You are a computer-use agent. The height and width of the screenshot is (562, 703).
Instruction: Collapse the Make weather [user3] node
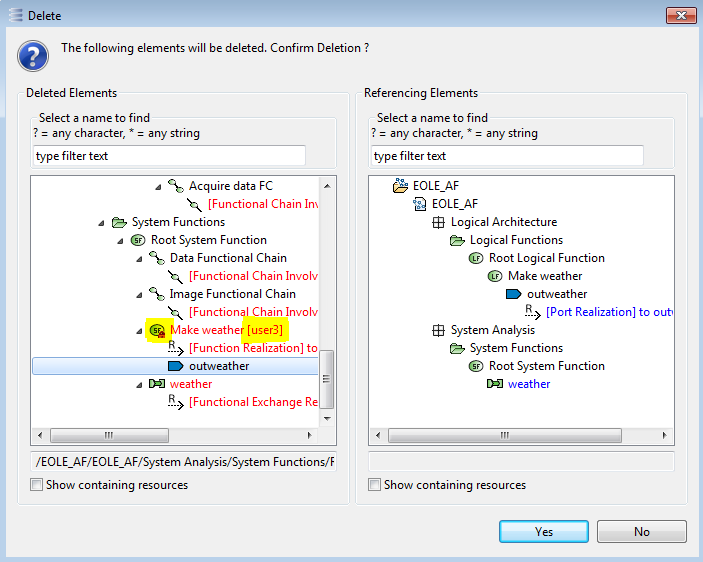139,330
